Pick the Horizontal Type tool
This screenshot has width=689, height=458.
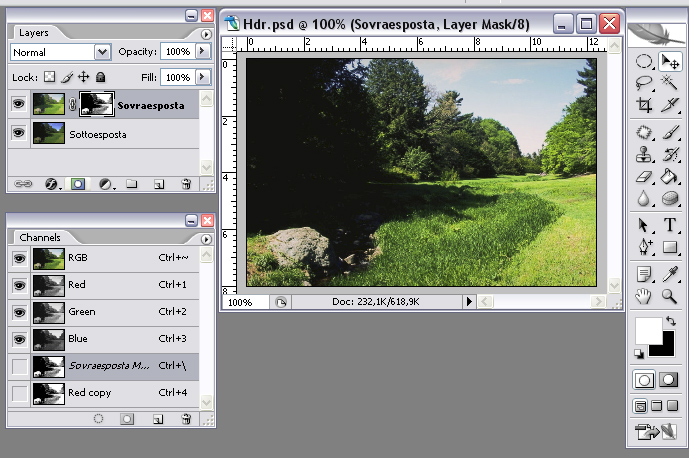pos(670,225)
